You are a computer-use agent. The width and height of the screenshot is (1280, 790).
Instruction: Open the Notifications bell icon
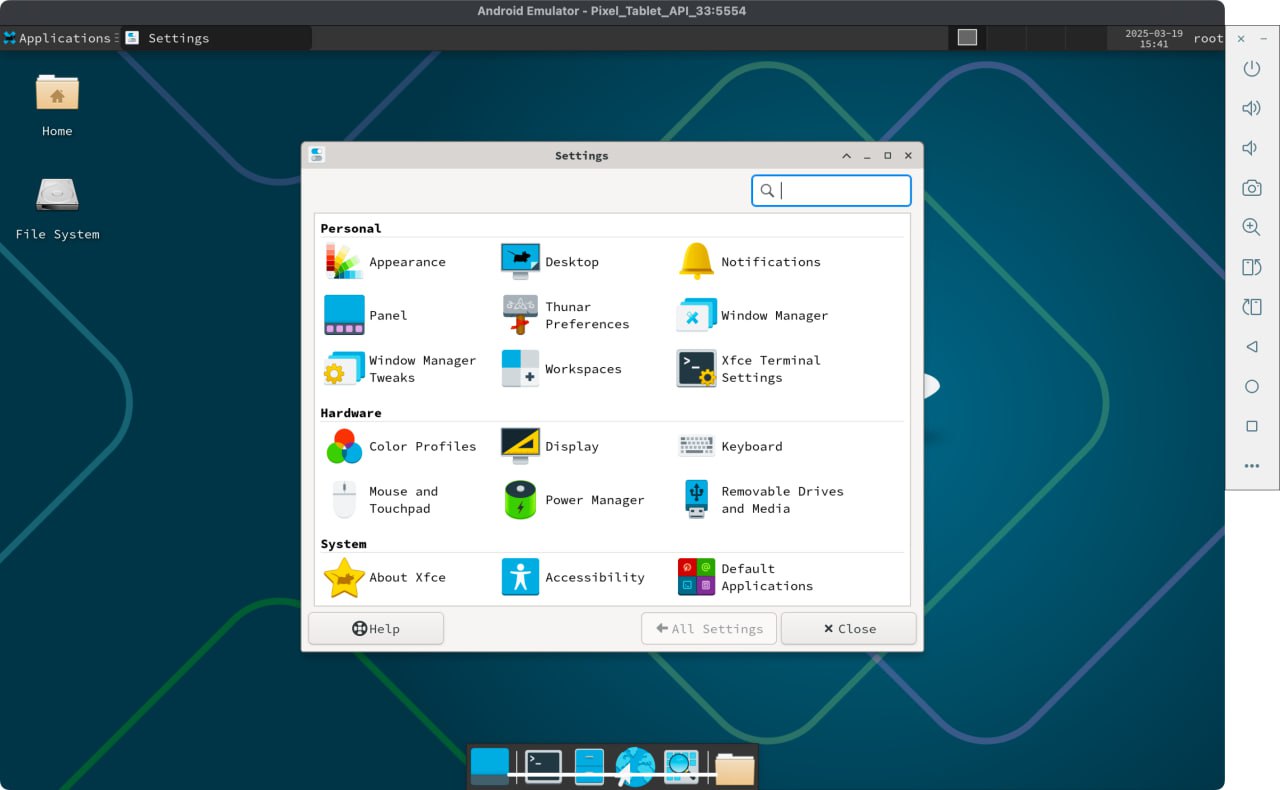tap(697, 262)
